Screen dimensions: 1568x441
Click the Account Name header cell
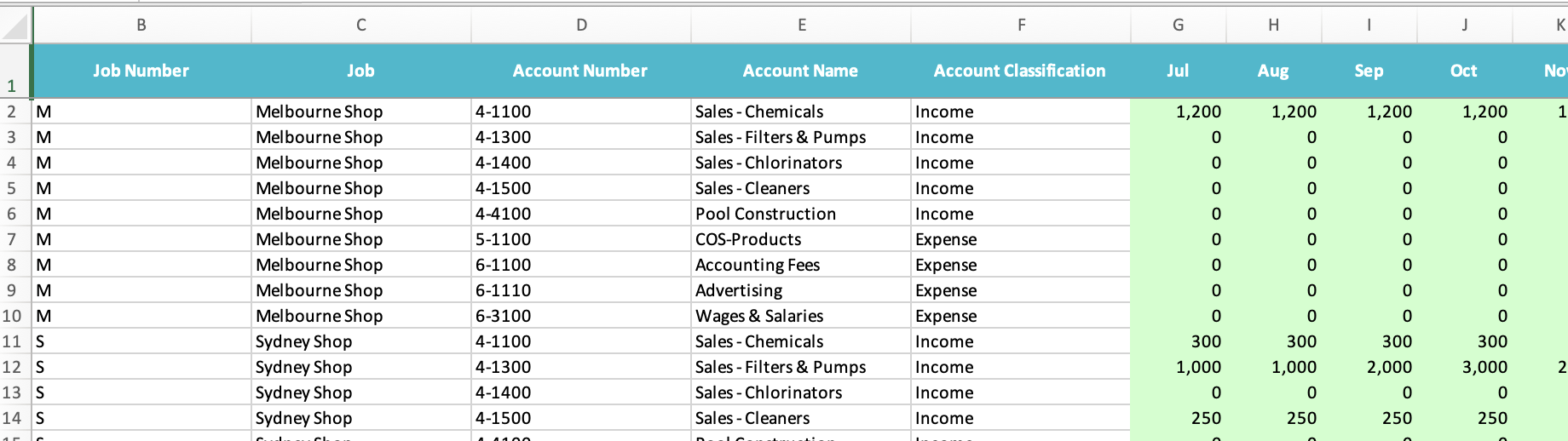tap(801, 71)
